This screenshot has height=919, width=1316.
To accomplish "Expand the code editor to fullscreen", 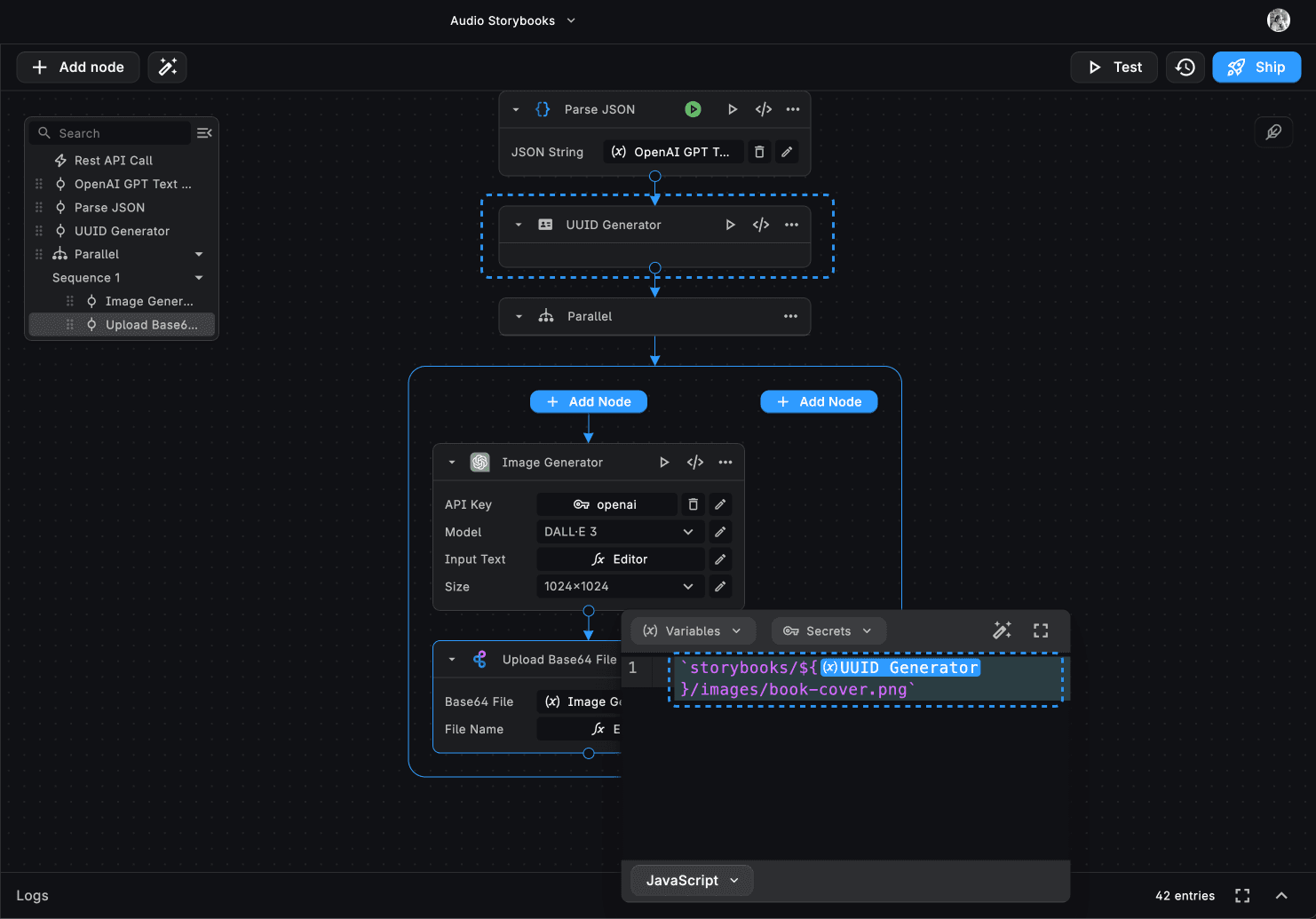I will (1041, 630).
